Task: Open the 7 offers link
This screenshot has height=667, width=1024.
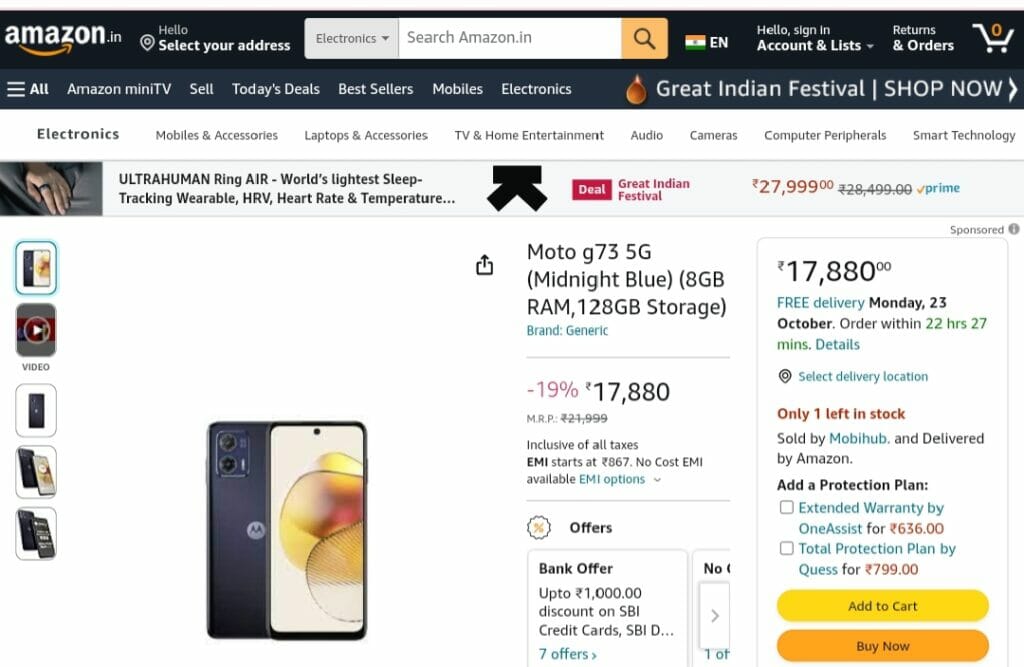Action: [x=567, y=654]
